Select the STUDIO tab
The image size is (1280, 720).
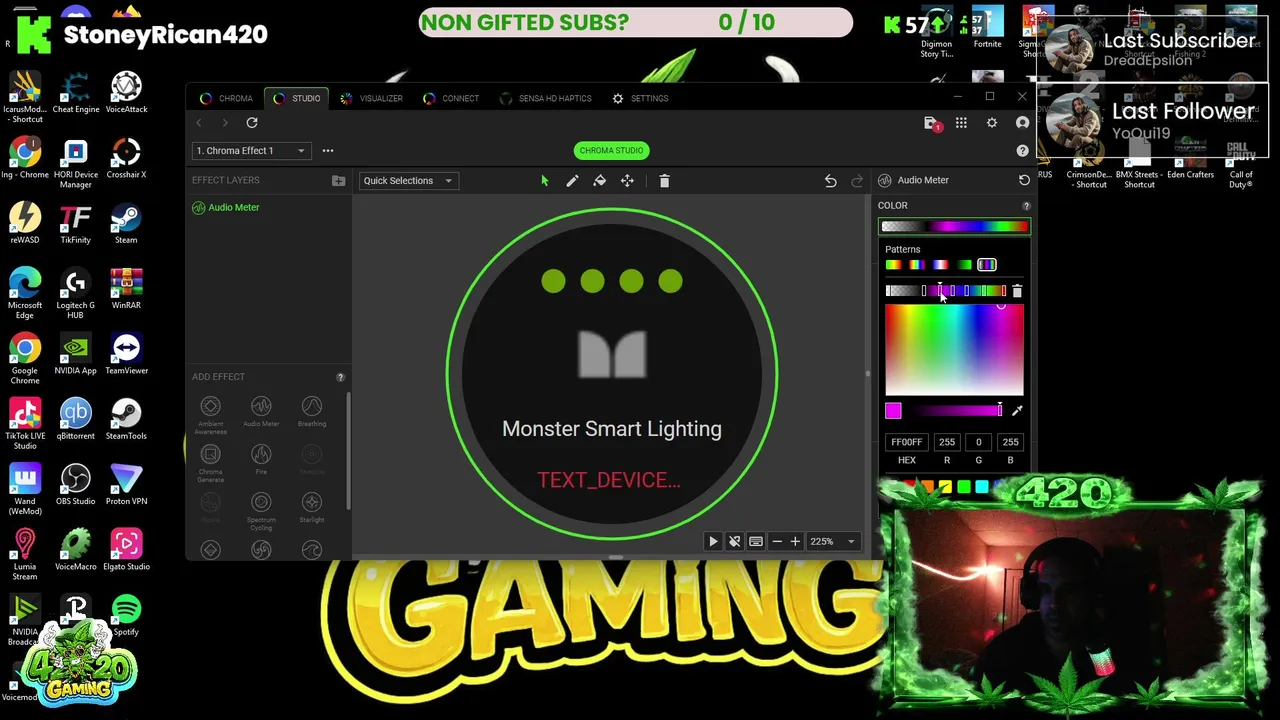coord(296,98)
